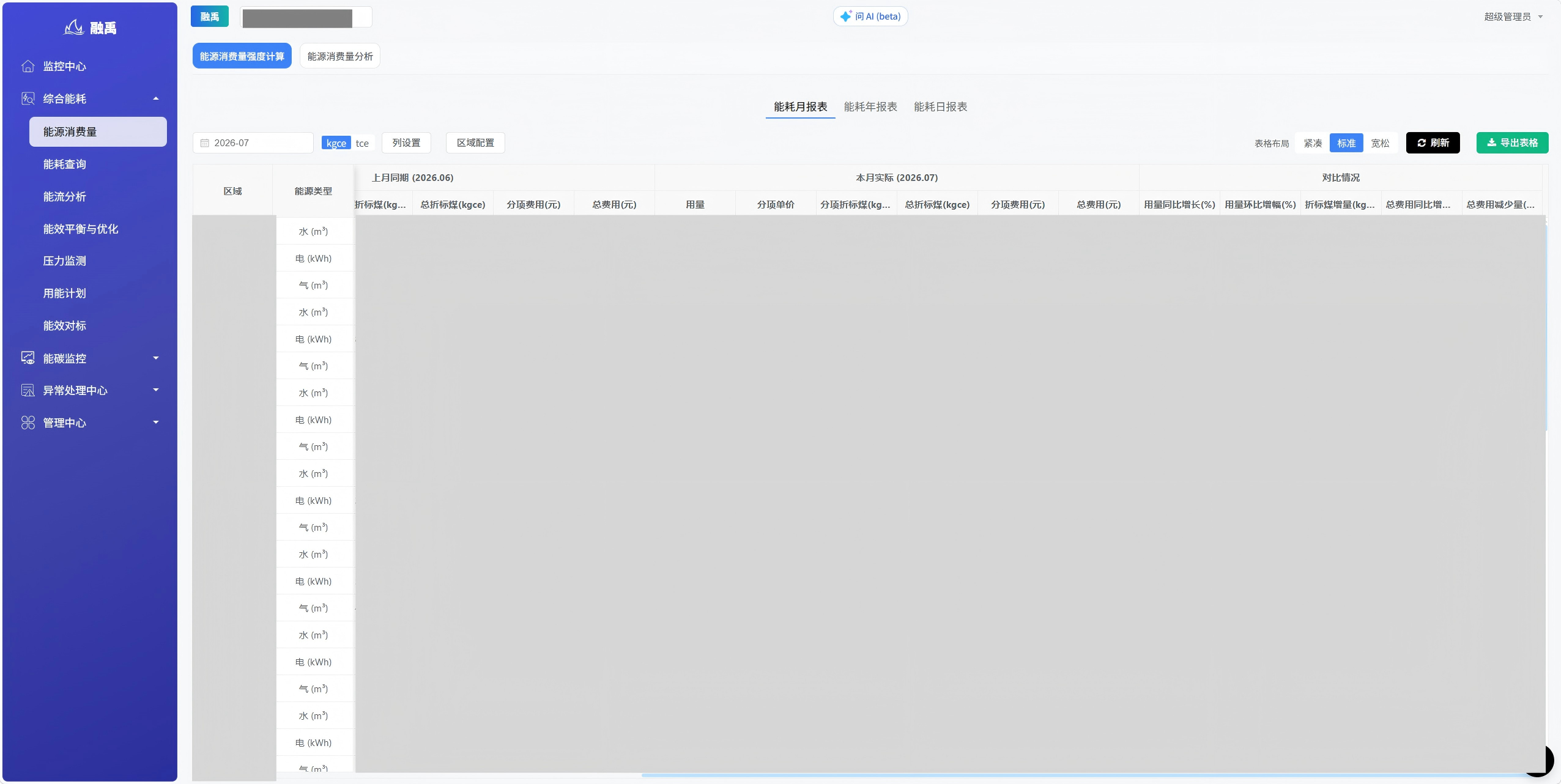Click the 导出表格 export button
The height and width of the screenshot is (784, 1561).
coord(1512,142)
